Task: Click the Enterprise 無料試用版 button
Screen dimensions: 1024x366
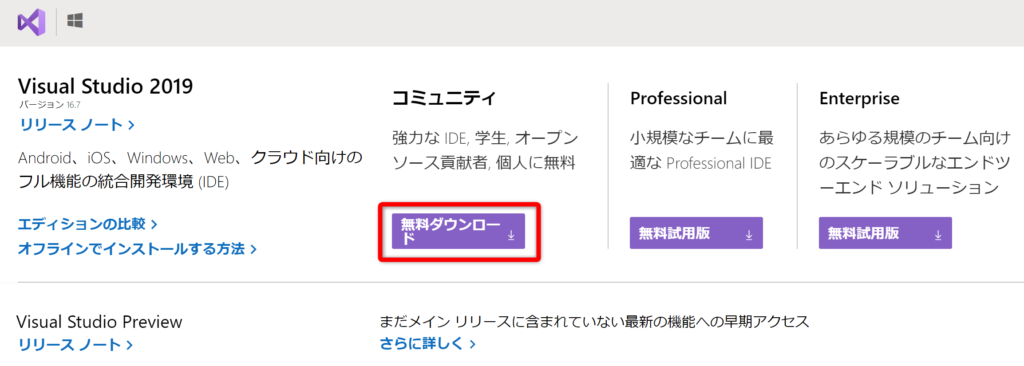Action: tap(885, 233)
